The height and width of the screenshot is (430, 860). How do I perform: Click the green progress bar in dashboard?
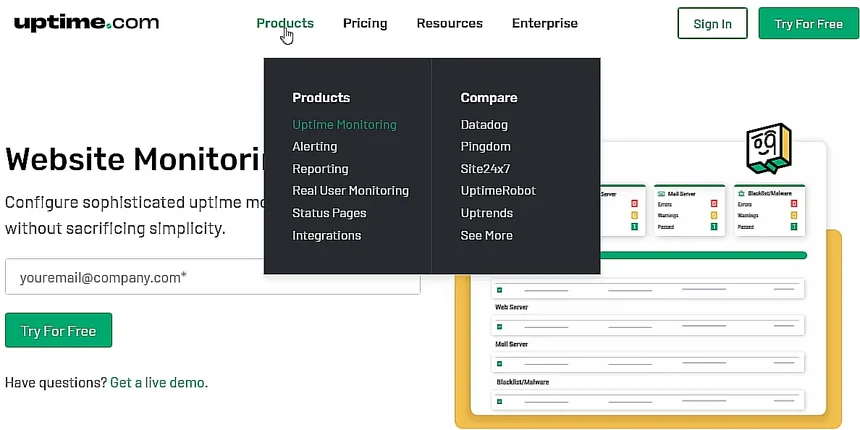(x=704, y=255)
